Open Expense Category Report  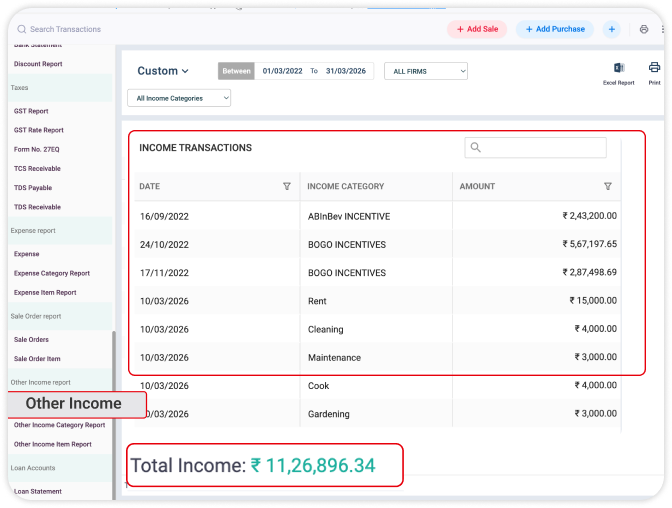click(52, 273)
